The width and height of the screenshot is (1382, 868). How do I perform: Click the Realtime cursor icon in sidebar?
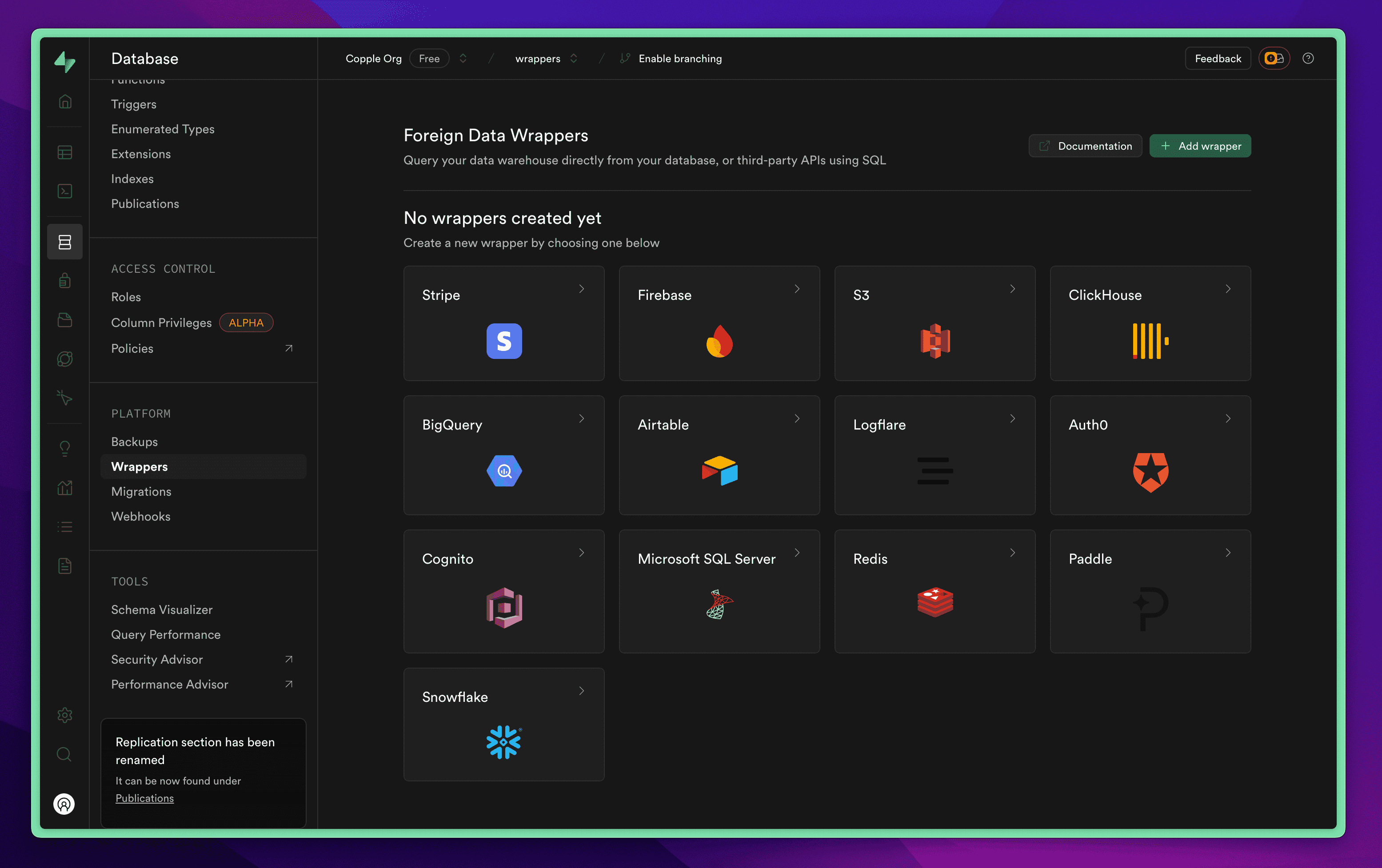click(65, 398)
